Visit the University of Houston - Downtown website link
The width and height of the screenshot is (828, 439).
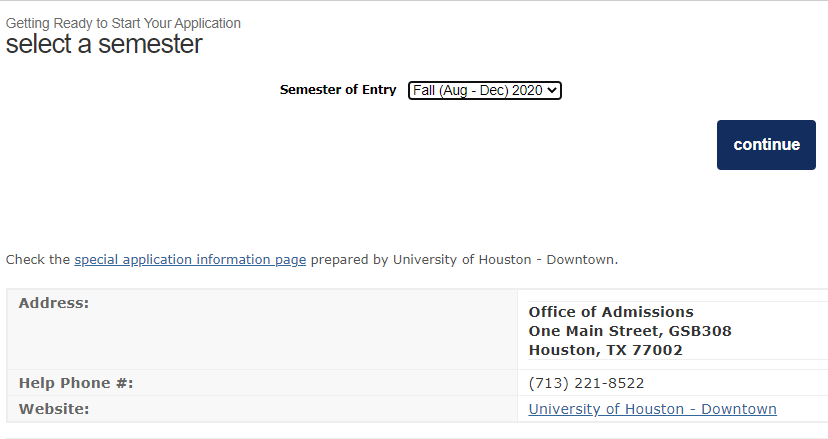coord(652,409)
